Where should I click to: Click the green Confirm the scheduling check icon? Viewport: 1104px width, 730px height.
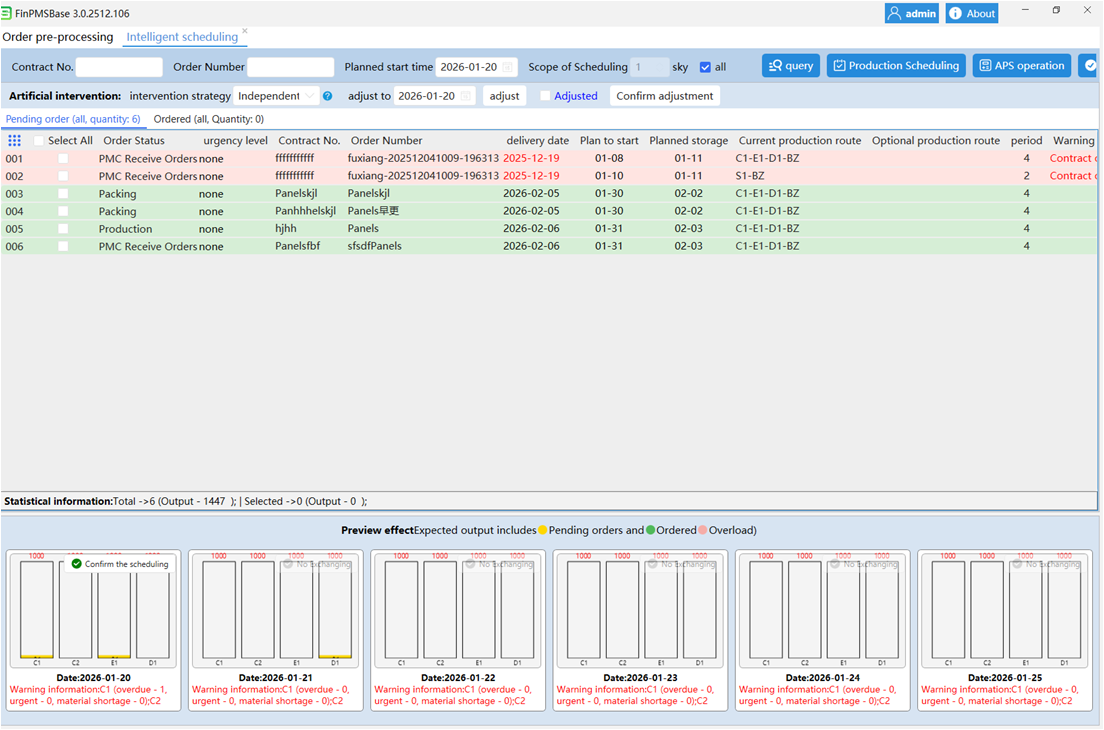click(x=77, y=564)
